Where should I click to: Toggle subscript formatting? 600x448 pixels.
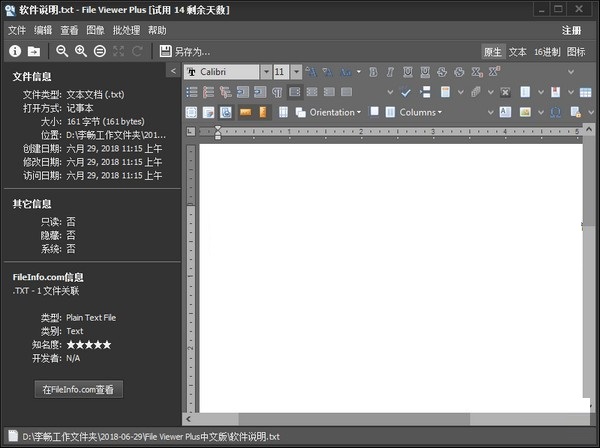[477, 72]
